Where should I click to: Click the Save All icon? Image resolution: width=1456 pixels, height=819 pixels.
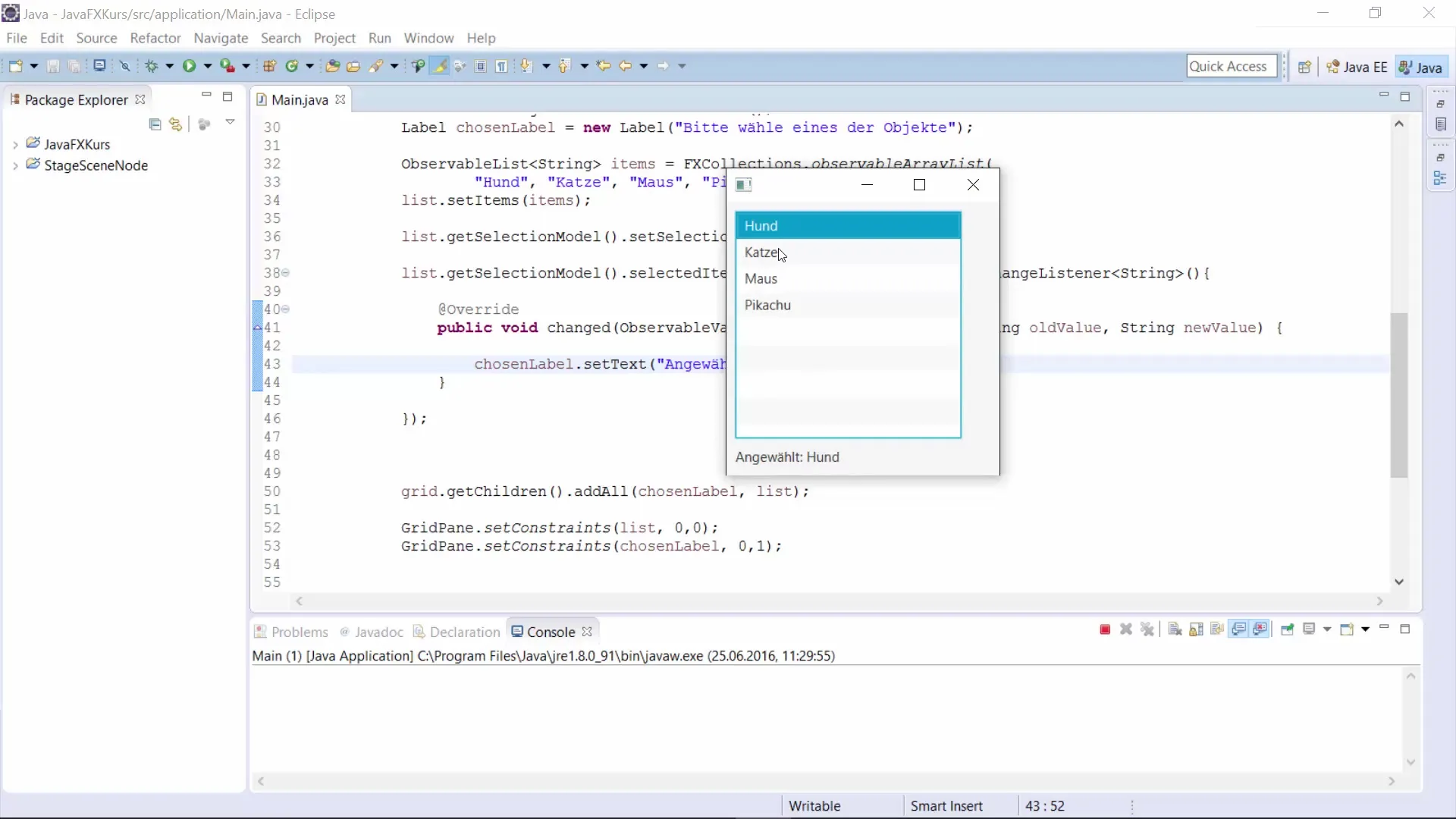coord(74,66)
